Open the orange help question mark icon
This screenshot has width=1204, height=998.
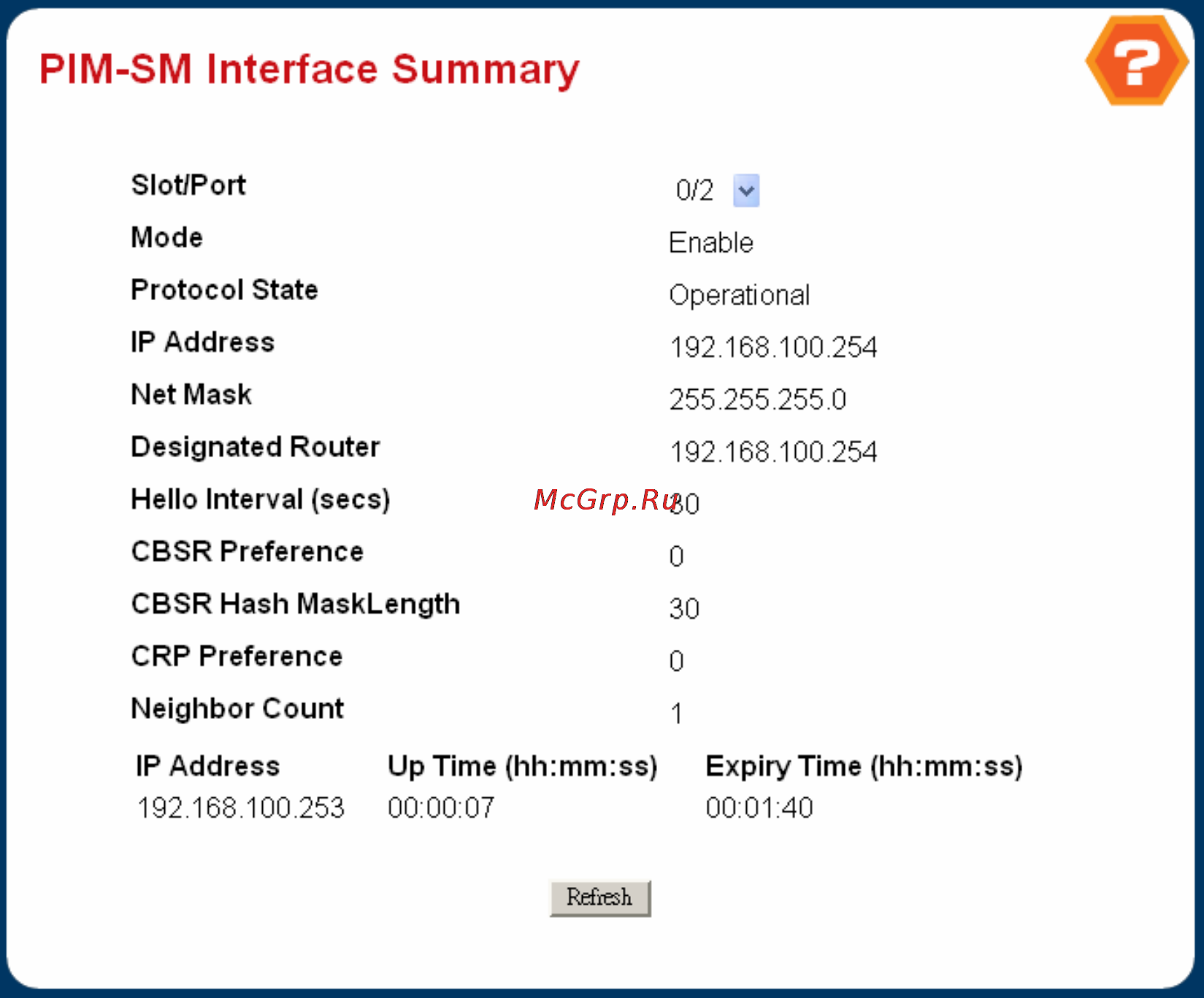click(1136, 61)
